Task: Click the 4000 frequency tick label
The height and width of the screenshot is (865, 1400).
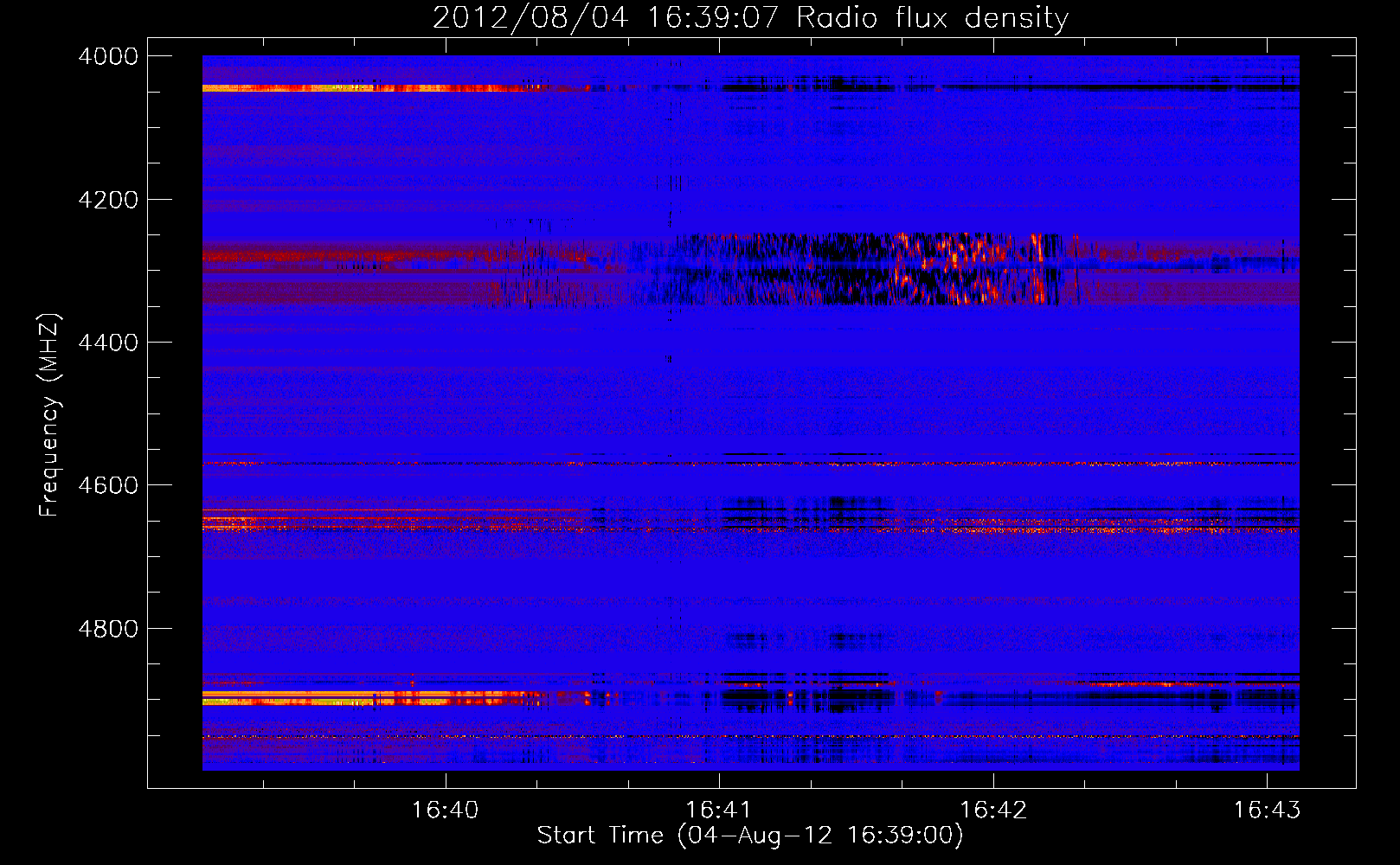Action: (x=108, y=56)
